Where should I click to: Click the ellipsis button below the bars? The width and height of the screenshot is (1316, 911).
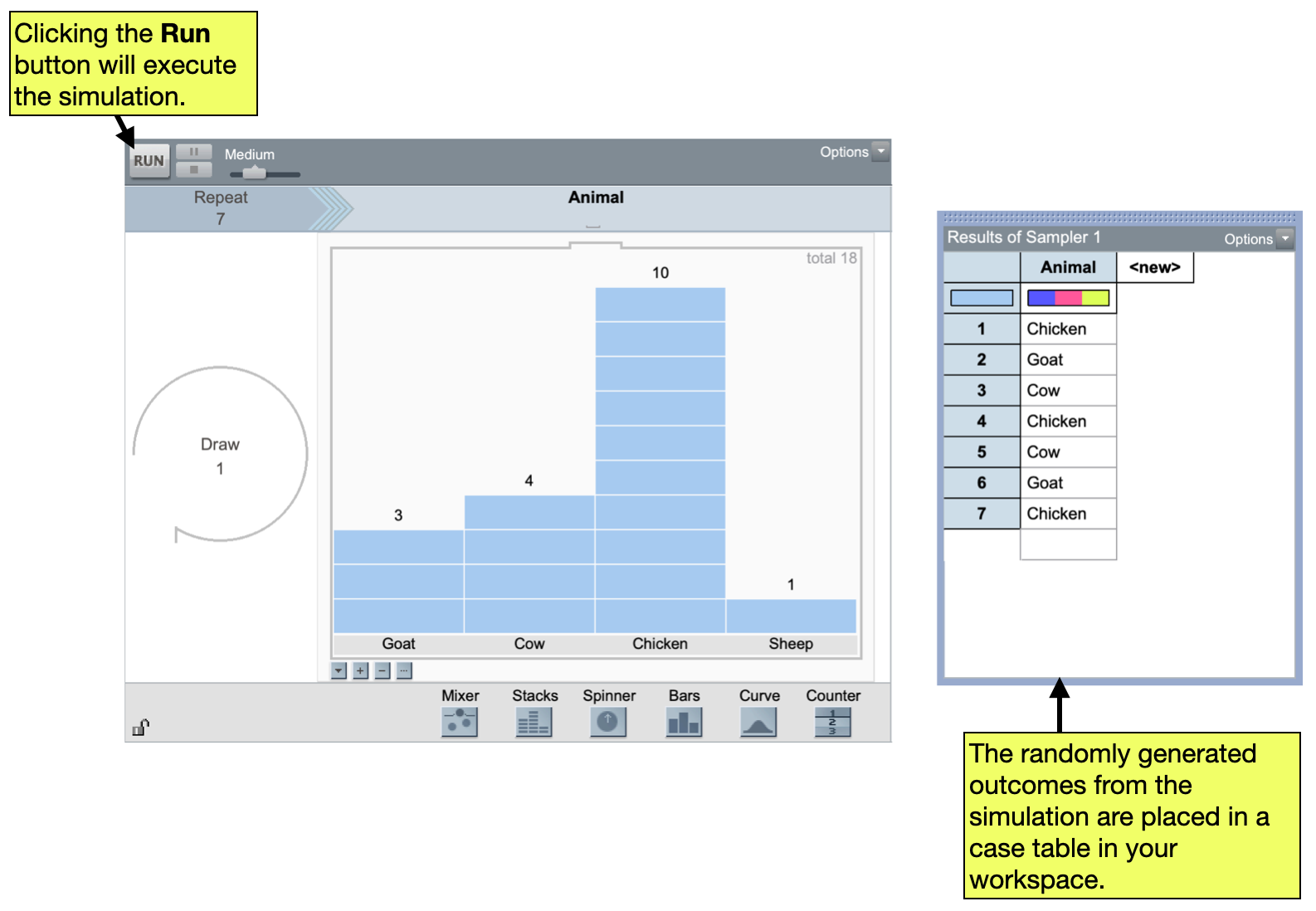click(x=404, y=670)
